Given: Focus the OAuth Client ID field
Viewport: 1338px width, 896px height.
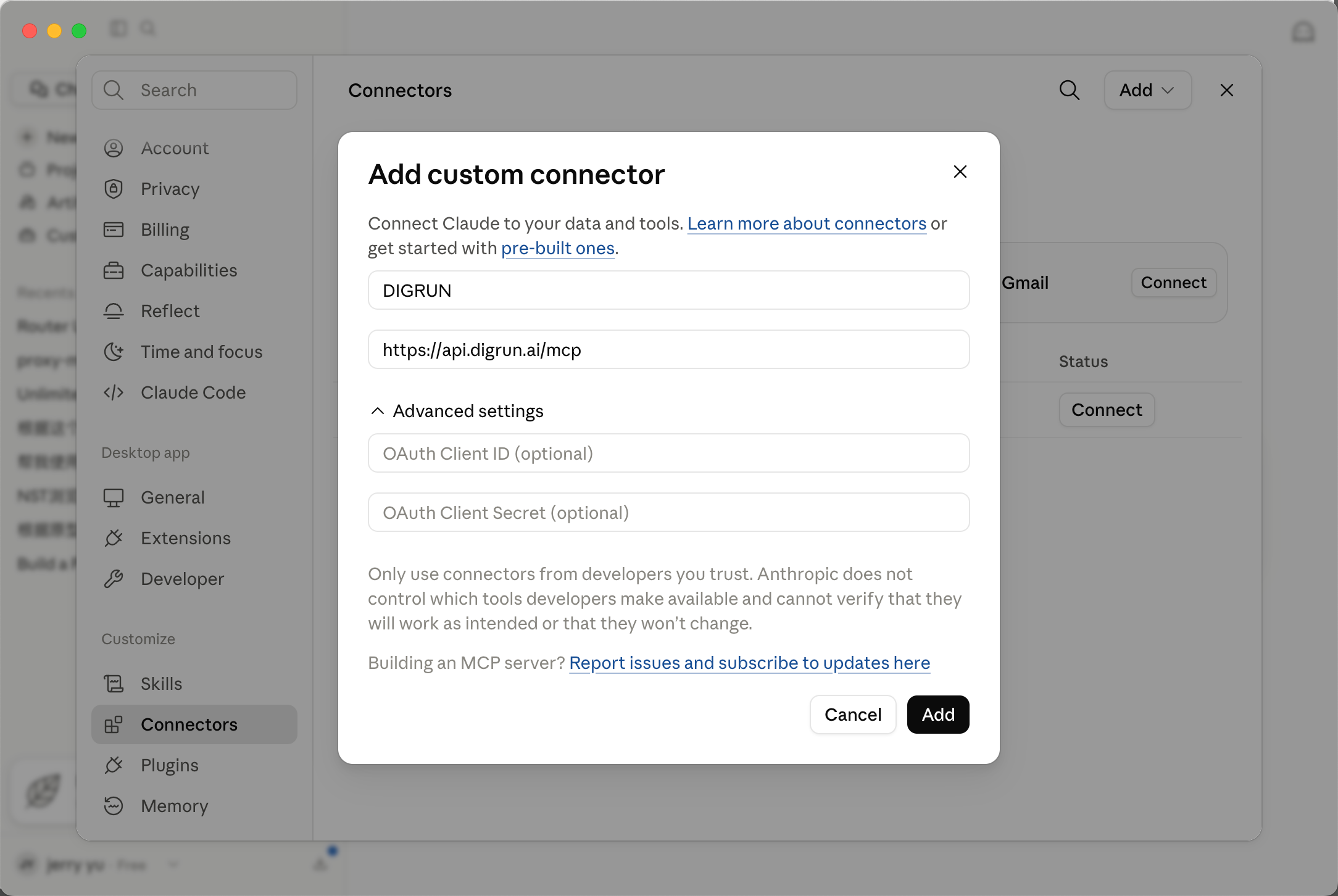Looking at the screenshot, I should click(669, 453).
